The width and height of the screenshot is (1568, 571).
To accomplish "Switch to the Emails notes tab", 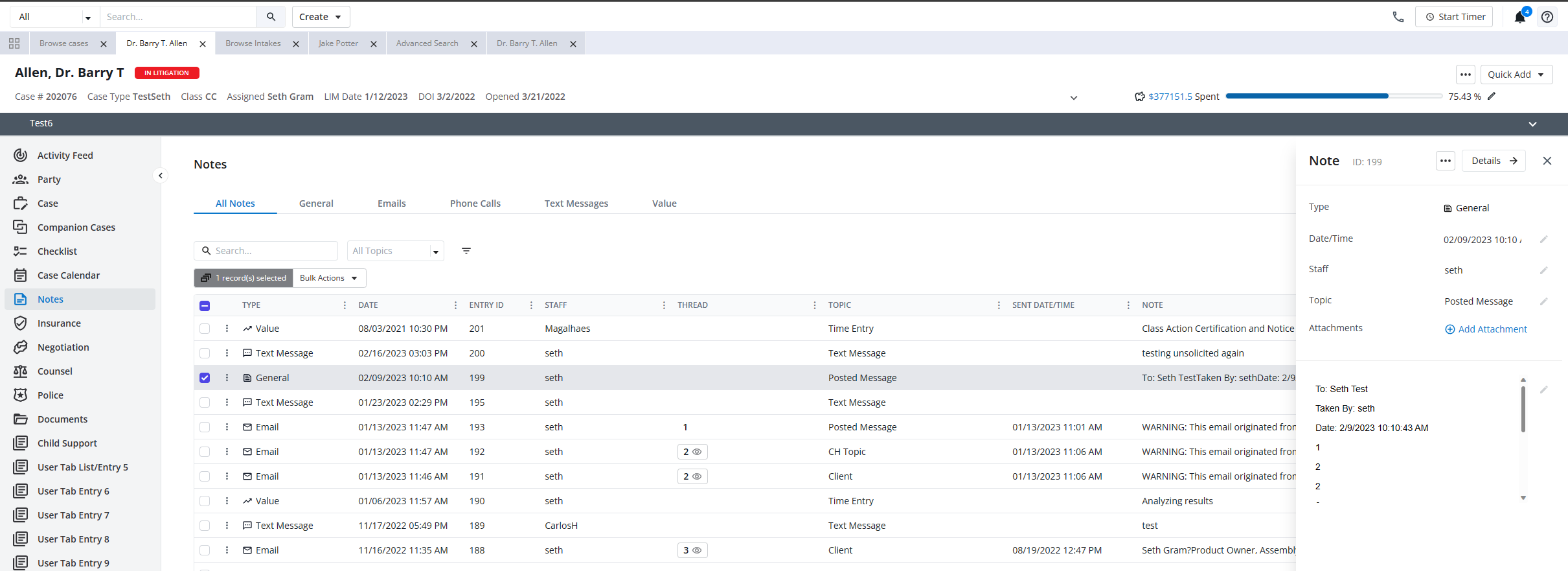I will [x=392, y=204].
